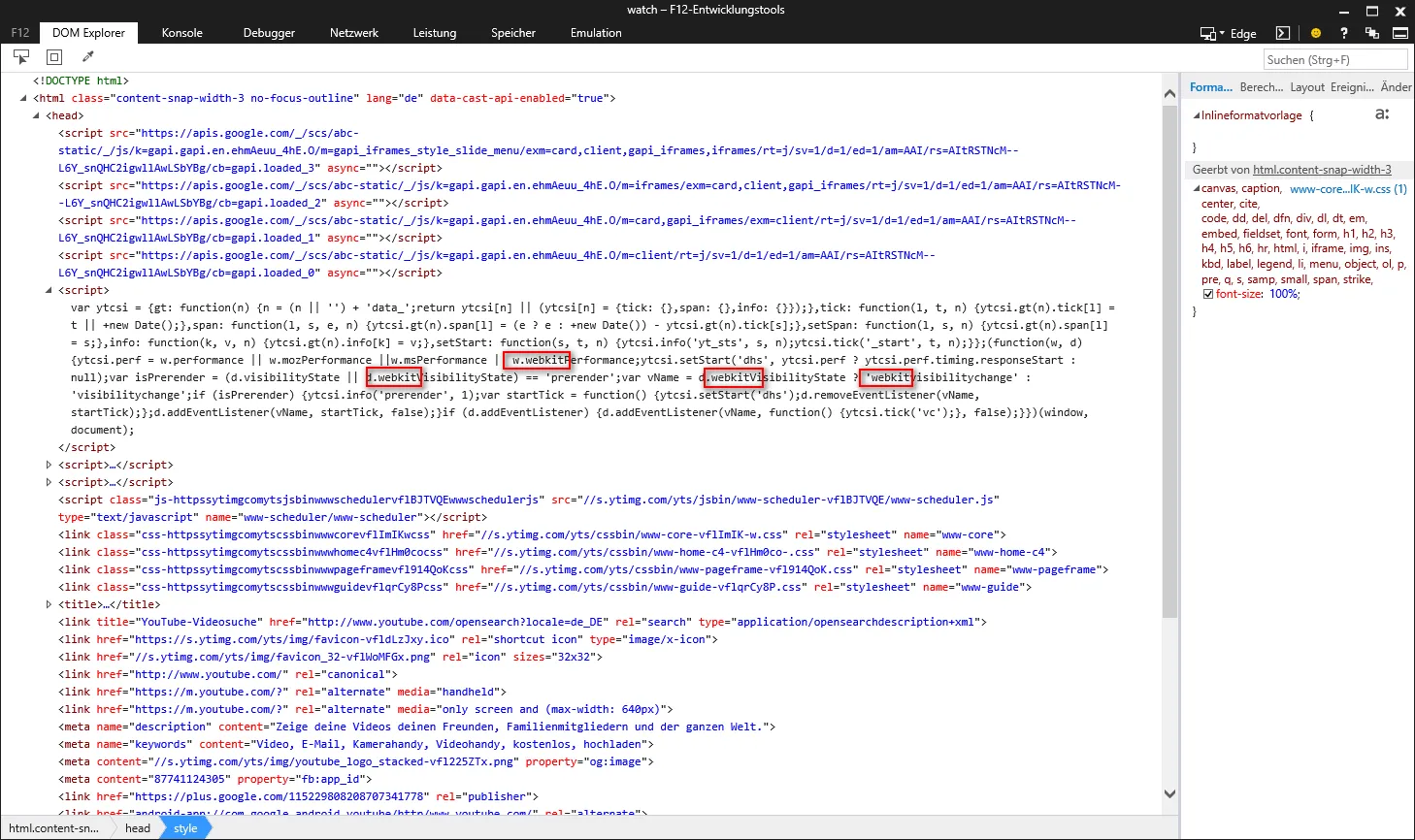This screenshot has width=1415, height=840.
Task: Select the link rel="canonical" node
Action: point(228,674)
